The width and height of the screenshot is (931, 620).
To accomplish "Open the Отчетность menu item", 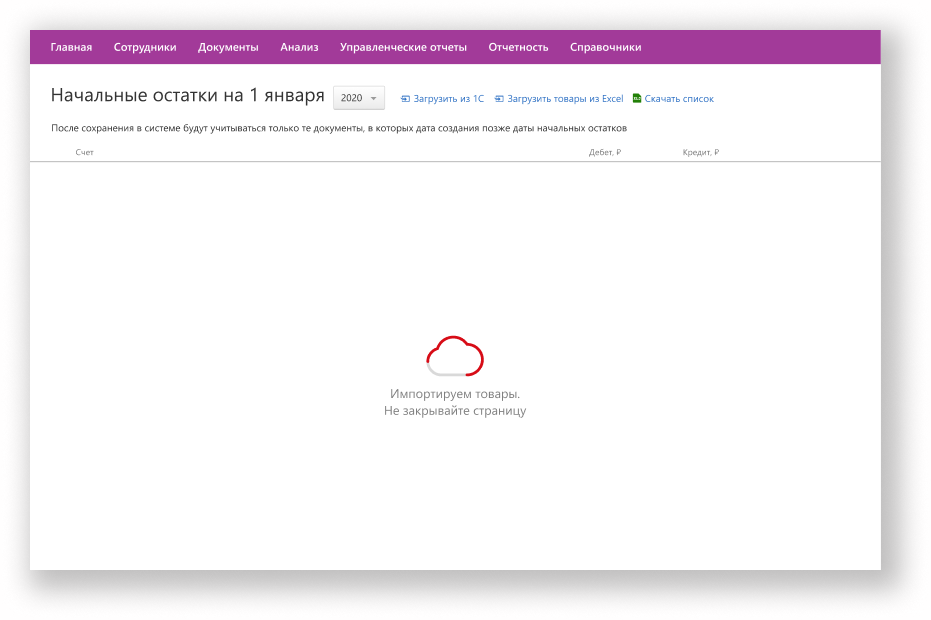I will (518, 48).
